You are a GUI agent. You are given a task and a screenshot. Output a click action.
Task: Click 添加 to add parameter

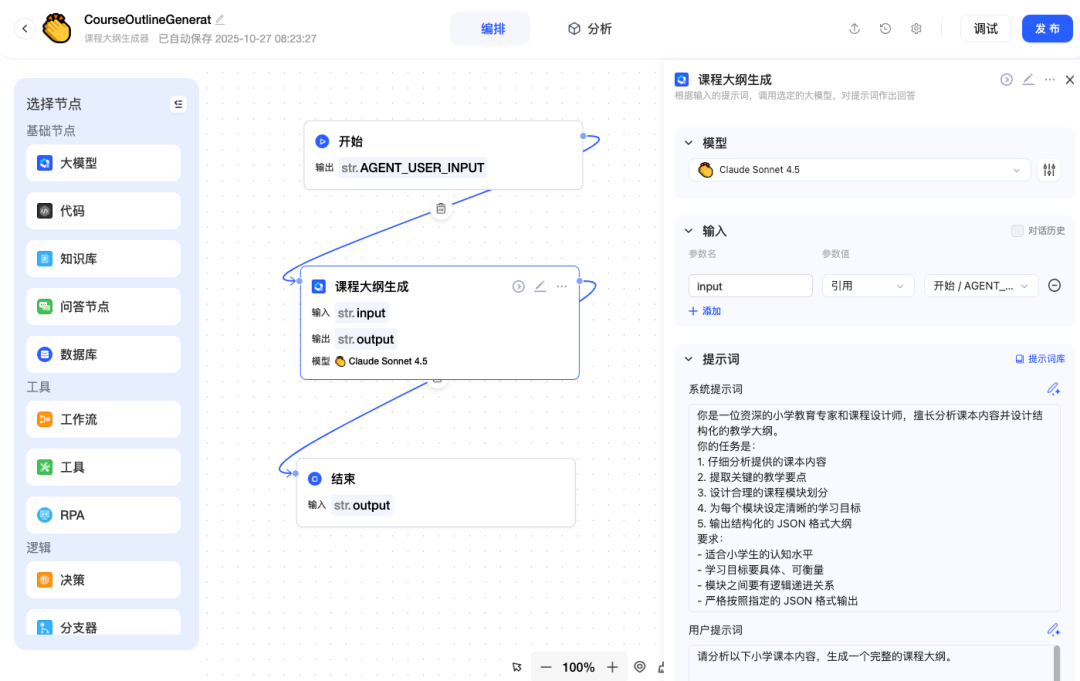[x=705, y=311]
